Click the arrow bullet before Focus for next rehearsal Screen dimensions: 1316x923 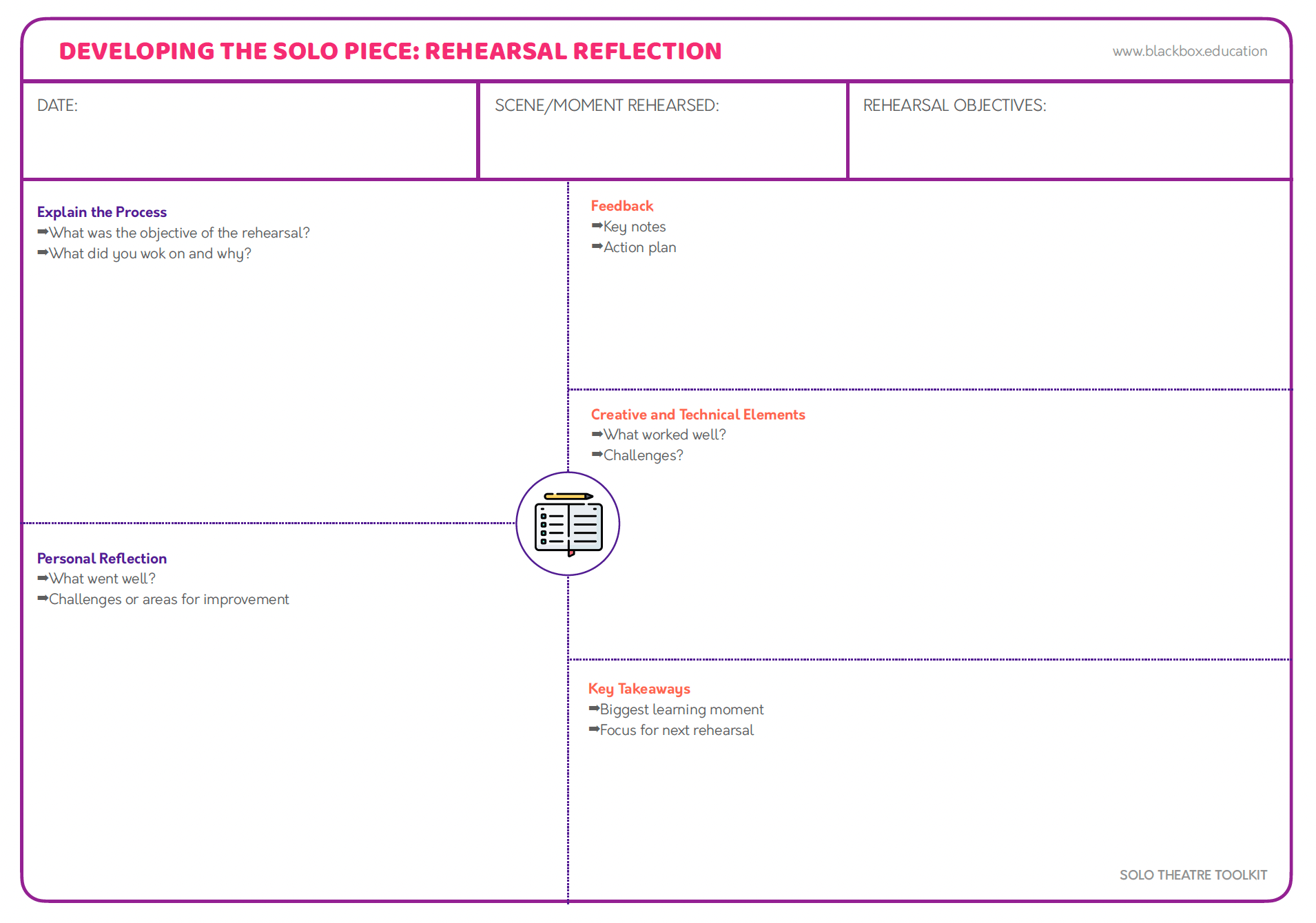(594, 729)
